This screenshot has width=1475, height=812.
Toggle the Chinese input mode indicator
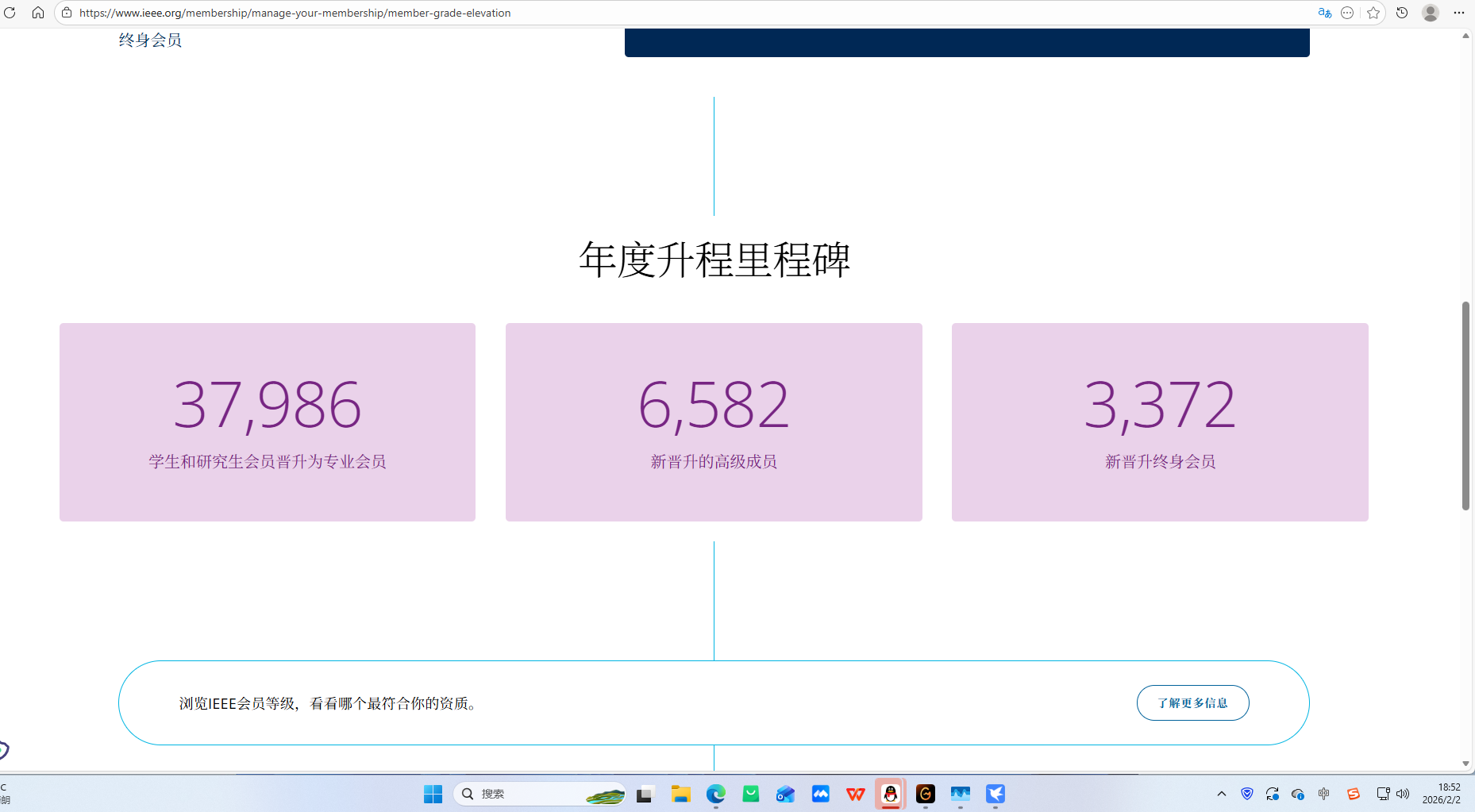click(1323, 794)
